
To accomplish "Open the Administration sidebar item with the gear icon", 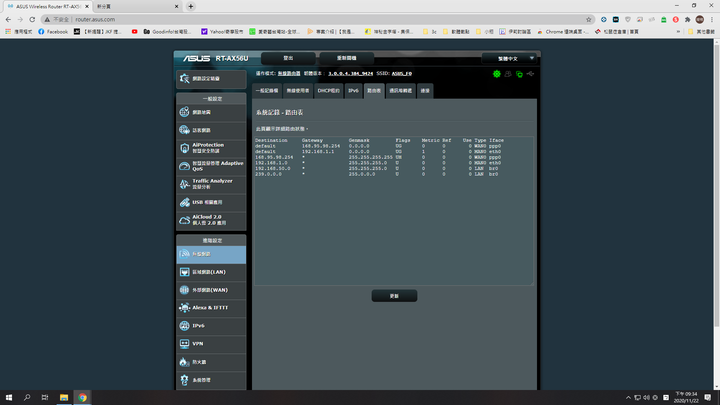I will pyautogui.click(x=211, y=380).
